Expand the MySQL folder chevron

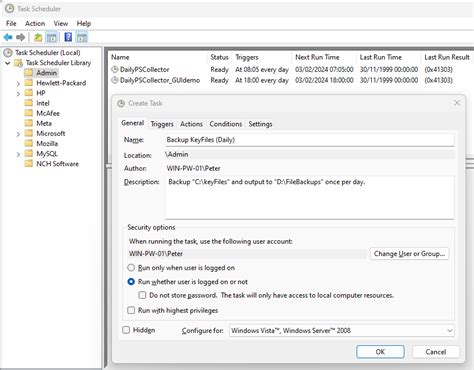click(18, 154)
